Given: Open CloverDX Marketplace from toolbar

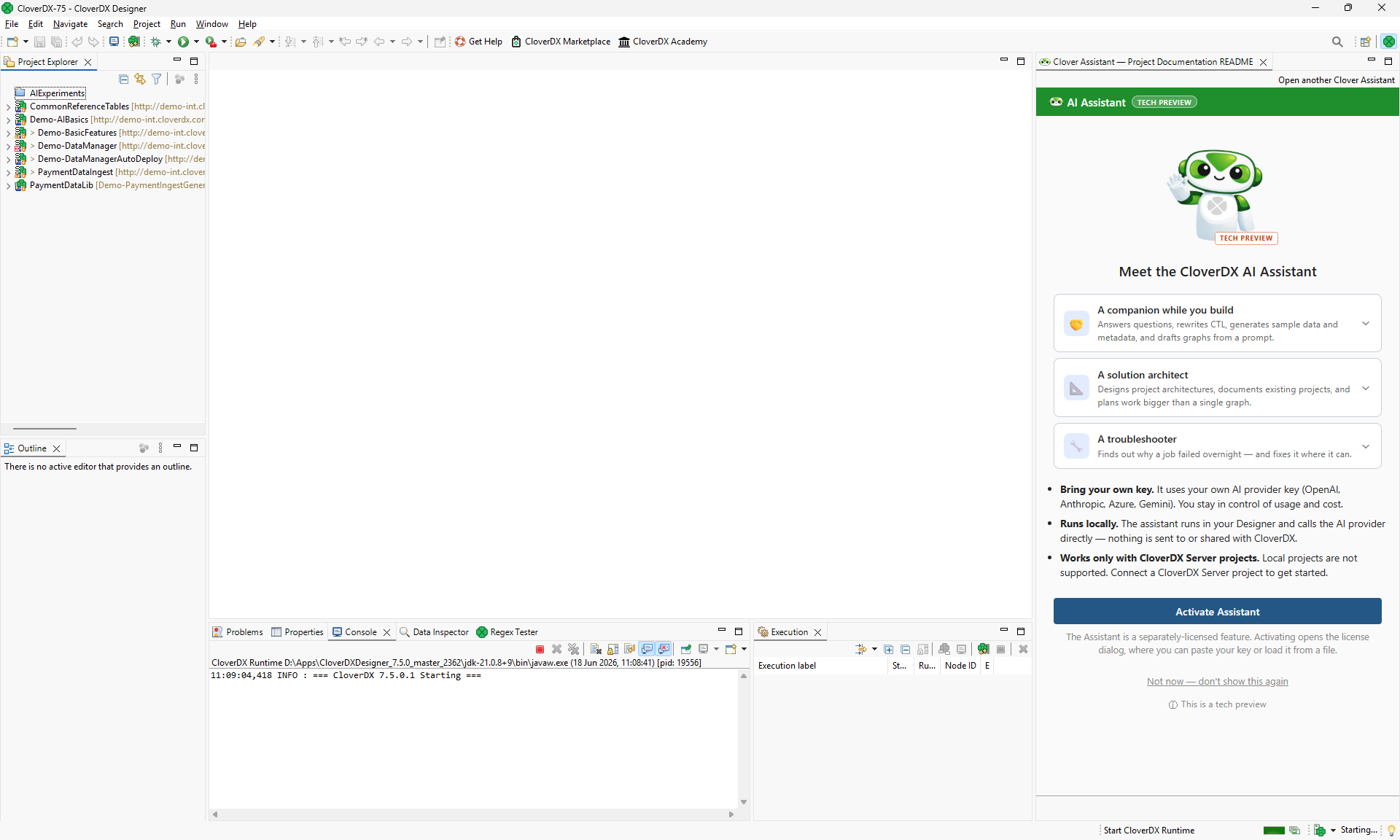Looking at the screenshot, I should click(x=561, y=42).
